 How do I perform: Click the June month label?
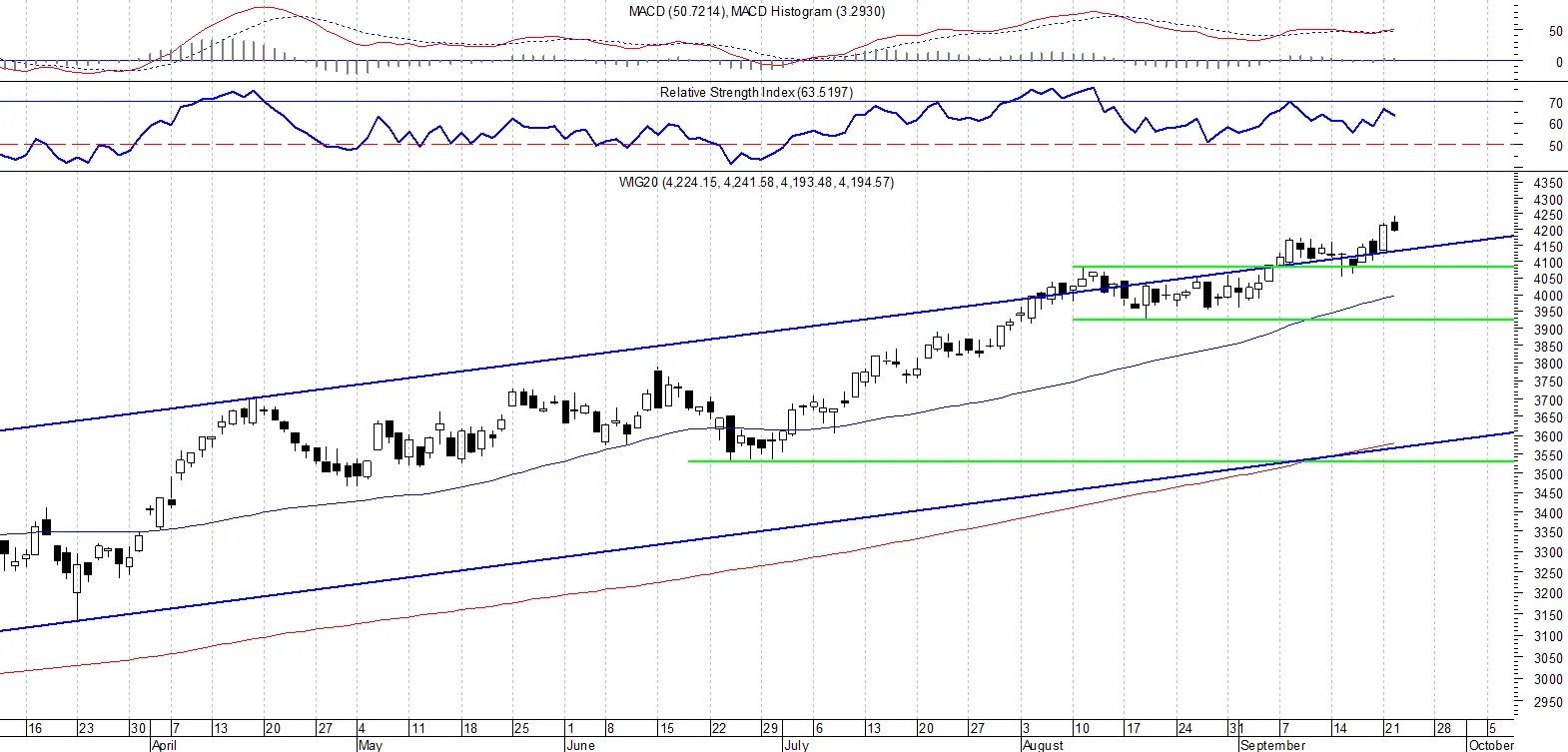coord(579,745)
